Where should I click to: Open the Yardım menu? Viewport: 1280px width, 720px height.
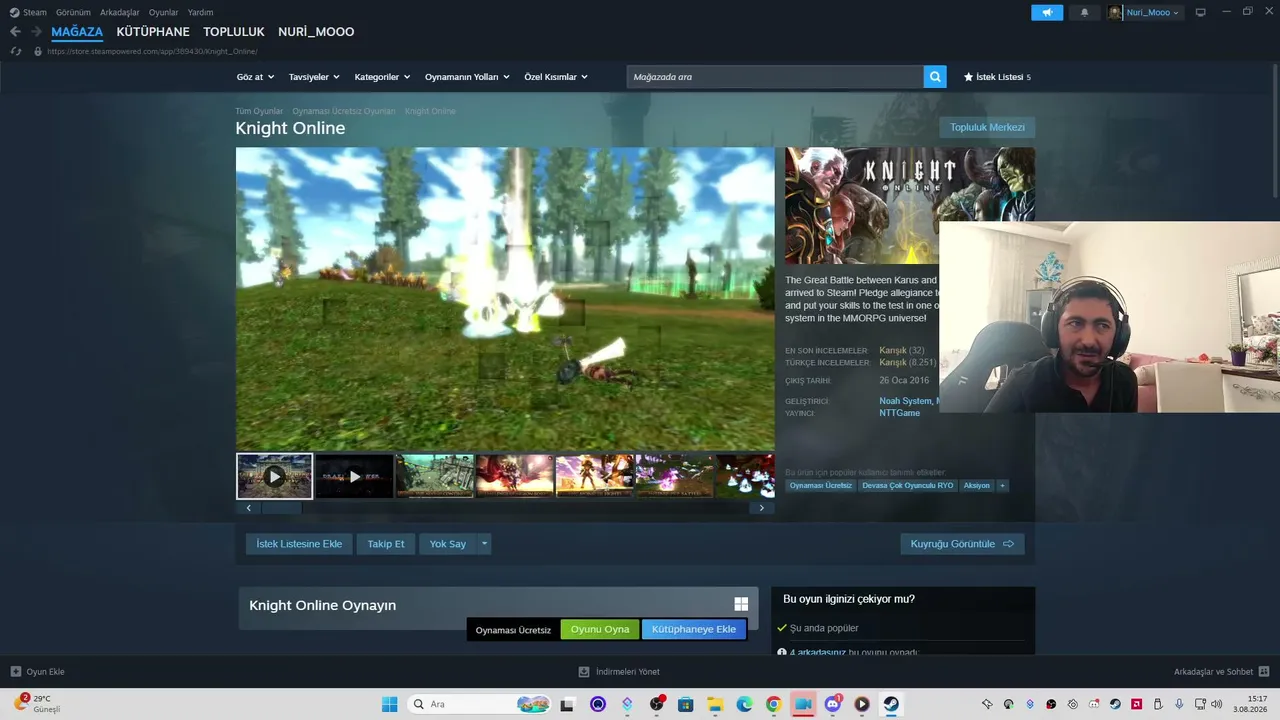[200, 12]
